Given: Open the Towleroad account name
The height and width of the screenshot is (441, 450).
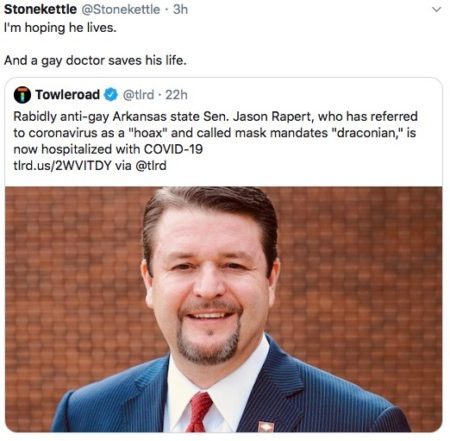Looking at the screenshot, I should coord(68,95).
